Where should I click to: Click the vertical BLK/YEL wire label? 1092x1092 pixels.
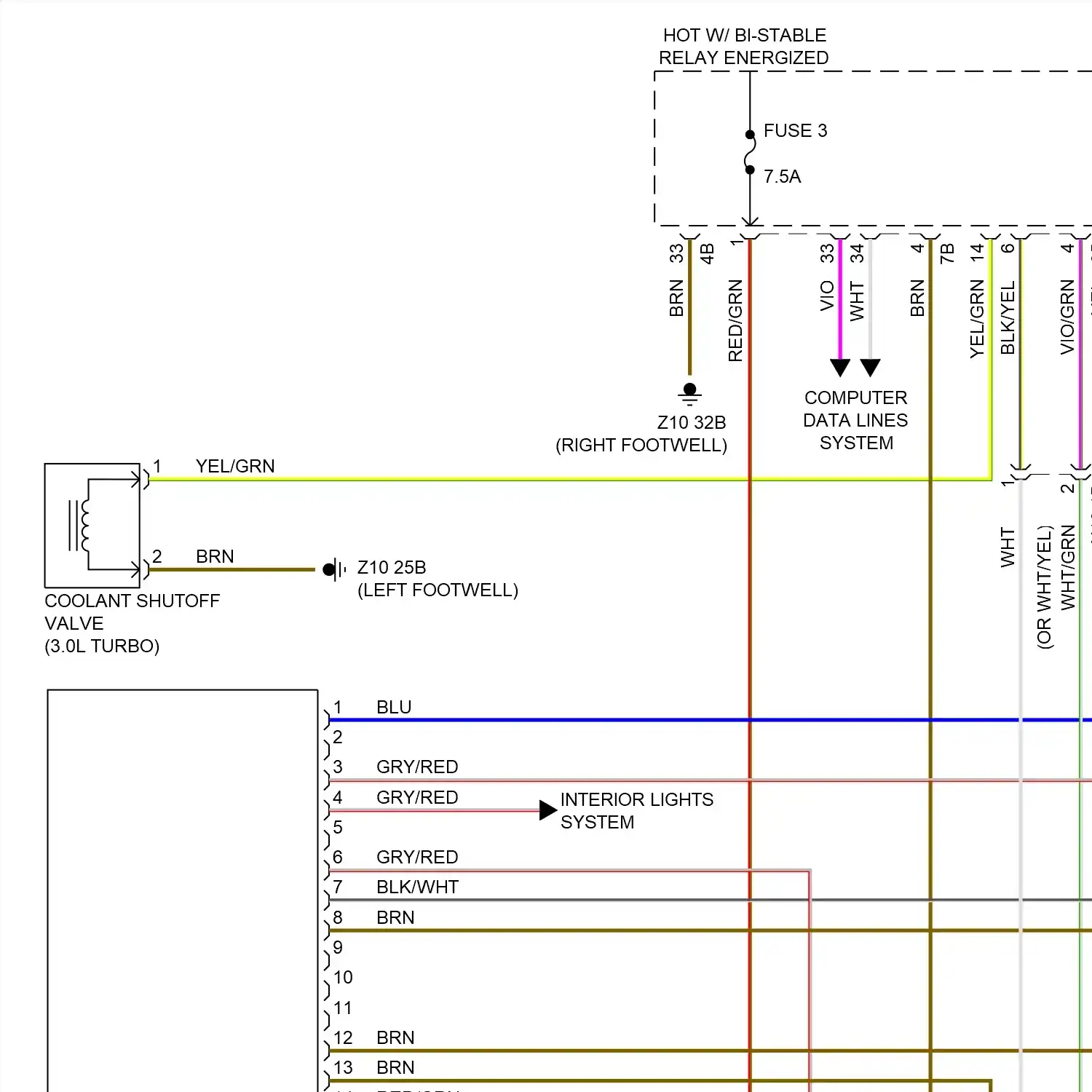(1008, 318)
